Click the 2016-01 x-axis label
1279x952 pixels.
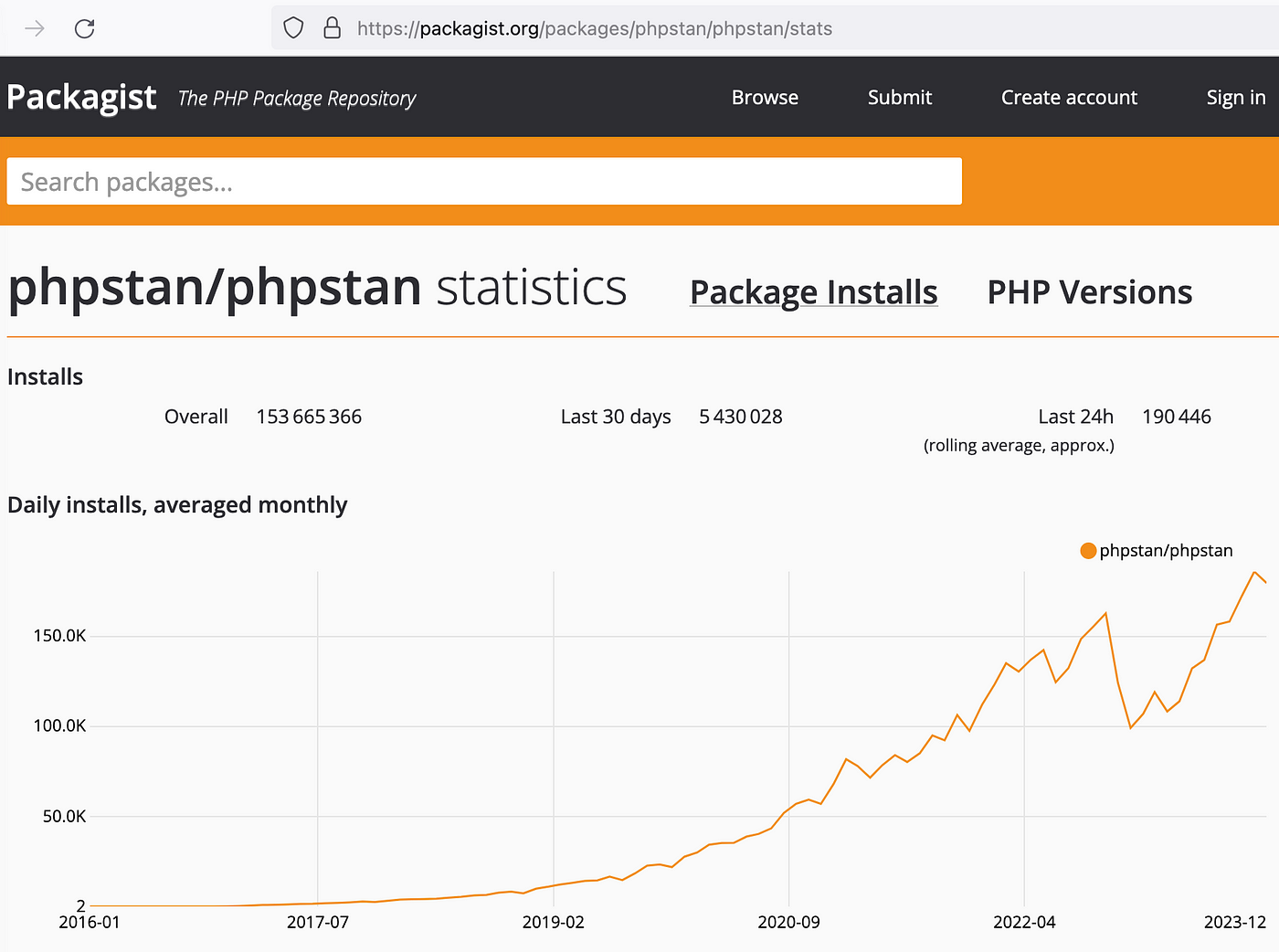point(90,923)
